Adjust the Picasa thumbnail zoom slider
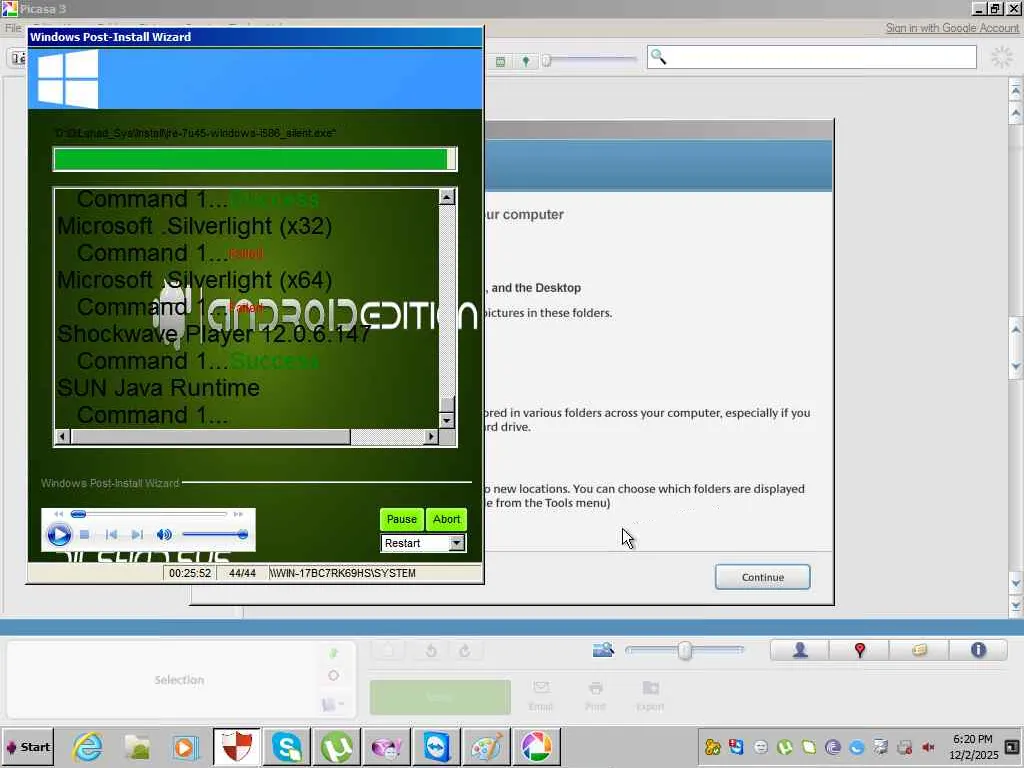Image resolution: width=1024 pixels, height=768 pixels. [x=684, y=650]
